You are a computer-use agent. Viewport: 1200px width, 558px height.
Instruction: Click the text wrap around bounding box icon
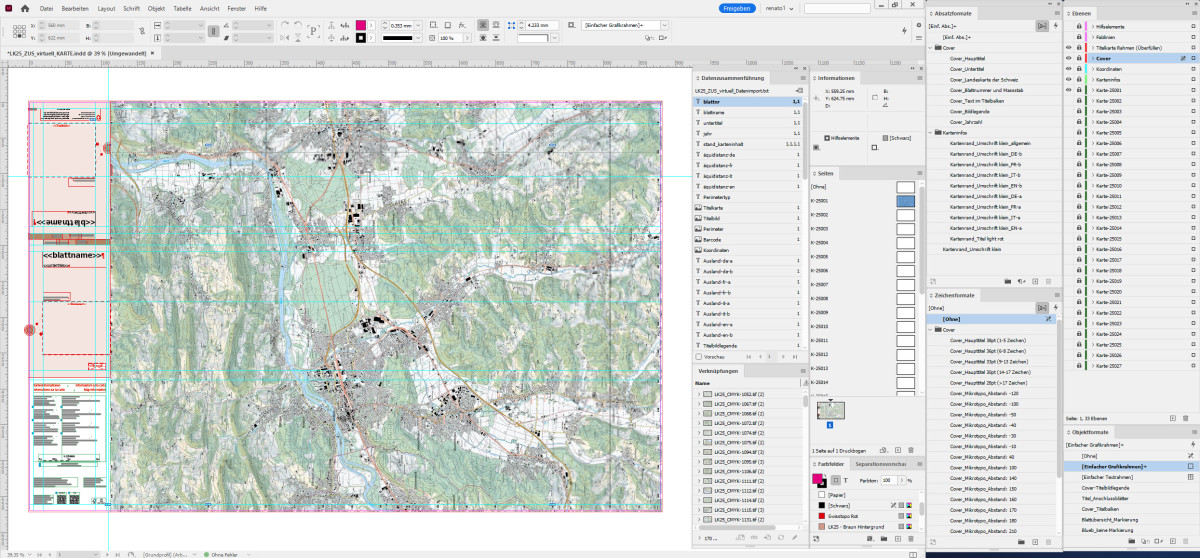click(496, 25)
